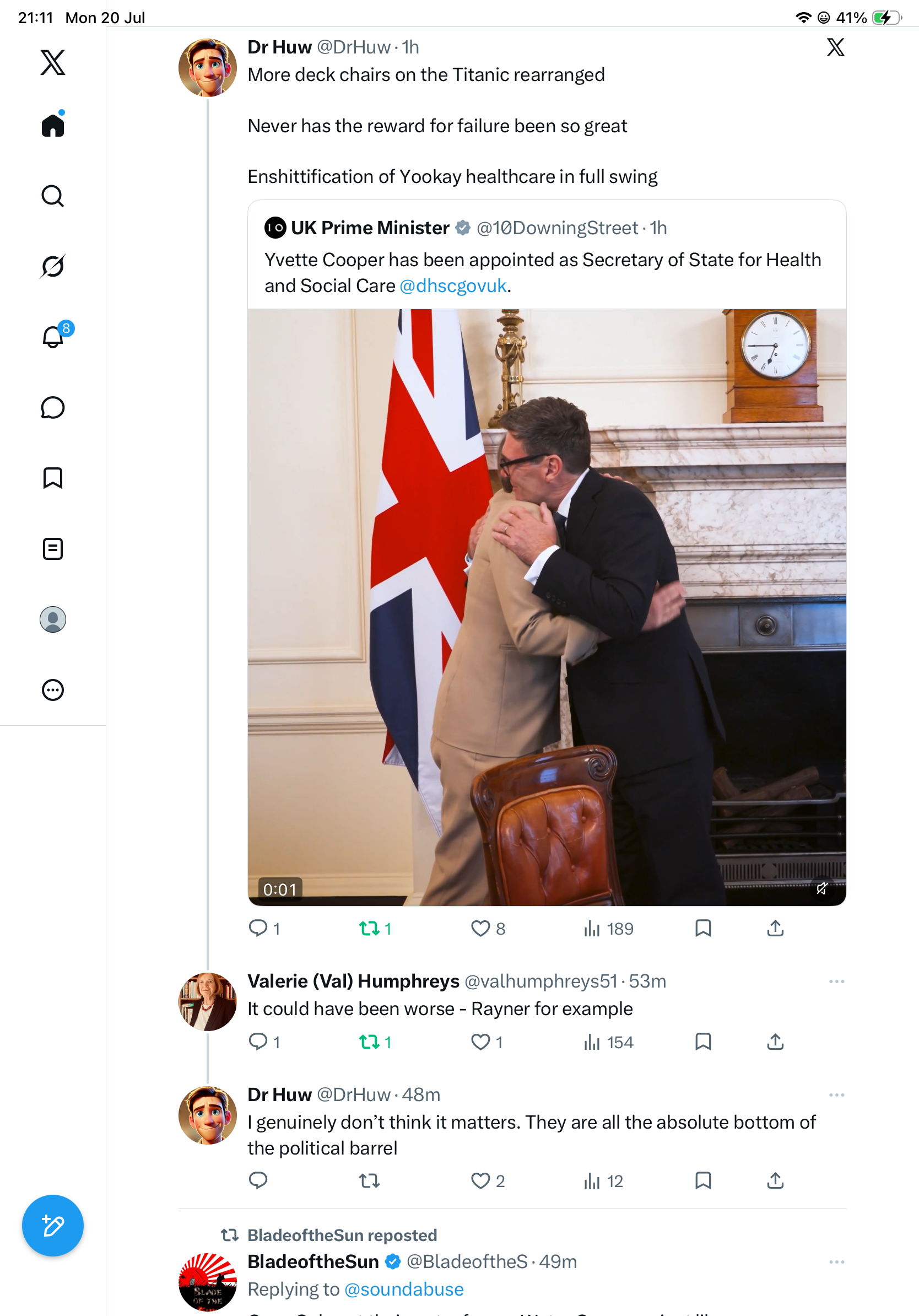Image resolution: width=919 pixels, height=1316 pixels.
Task: Go to Home feed icon
Action: pos(53,125)
